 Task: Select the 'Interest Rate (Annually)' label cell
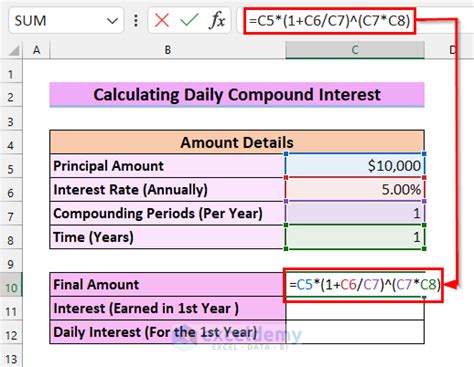pyautogui.click(x=168, y=190)
